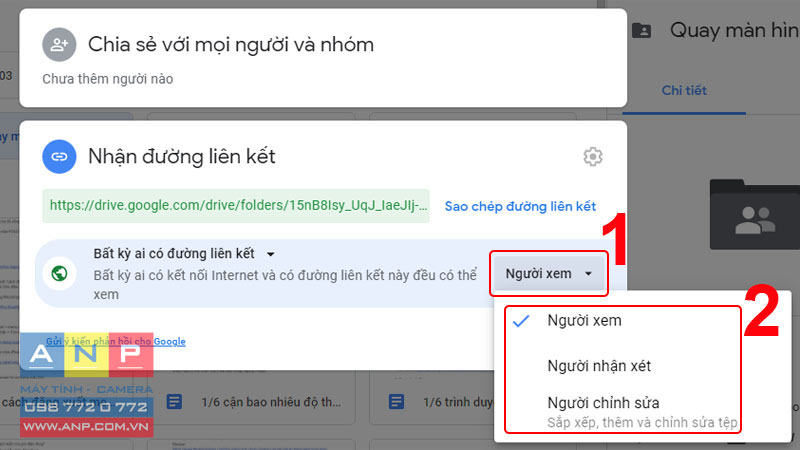Open file '1/6 cận bao nhiêu độ th...'
The height and width of the screenshot is (450, 800).
[271, 403]
